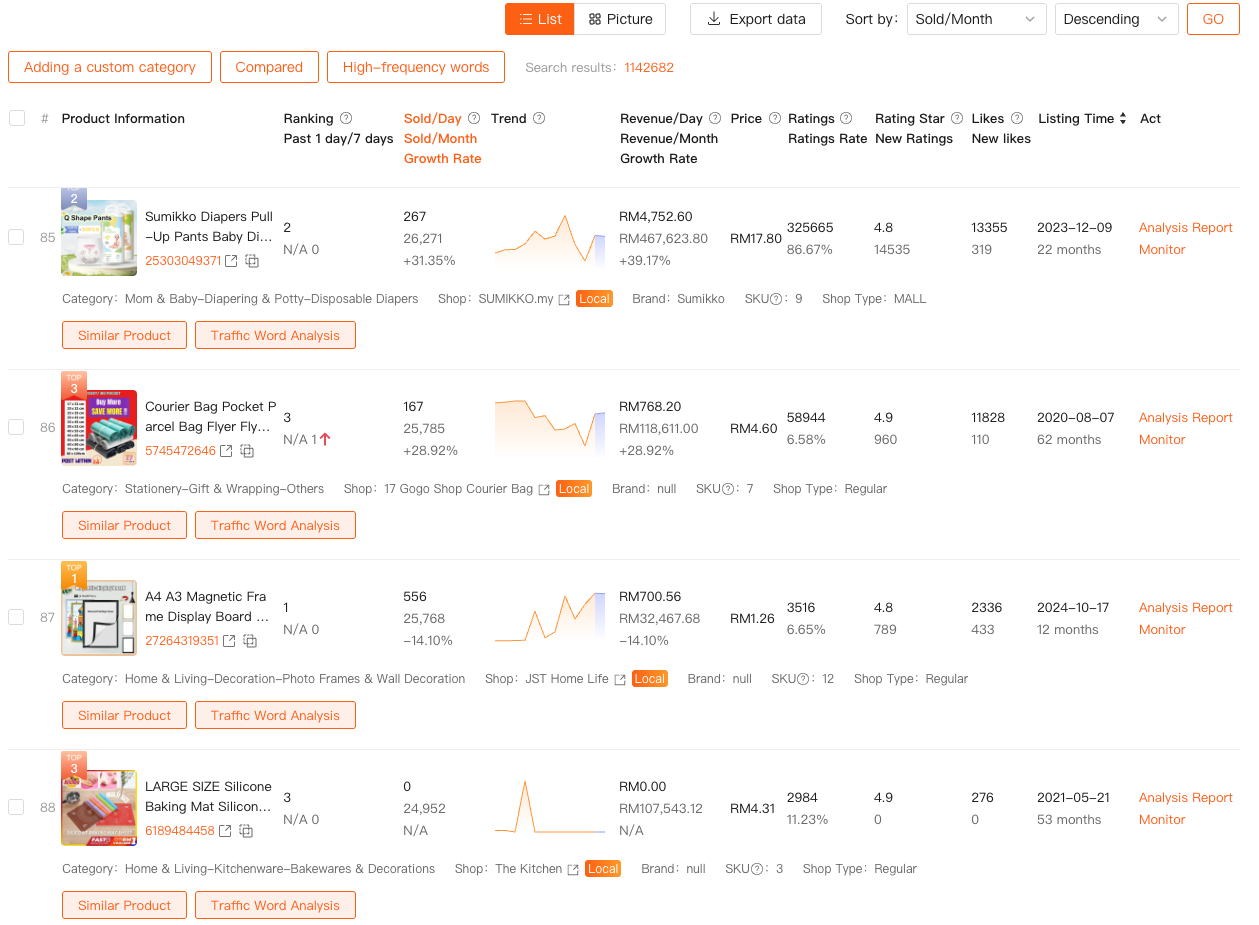Viewport: 1259px width, 925px height.
Task: Switch to Picture view tab
Action: pyautogui.click(x=620, y=19)
